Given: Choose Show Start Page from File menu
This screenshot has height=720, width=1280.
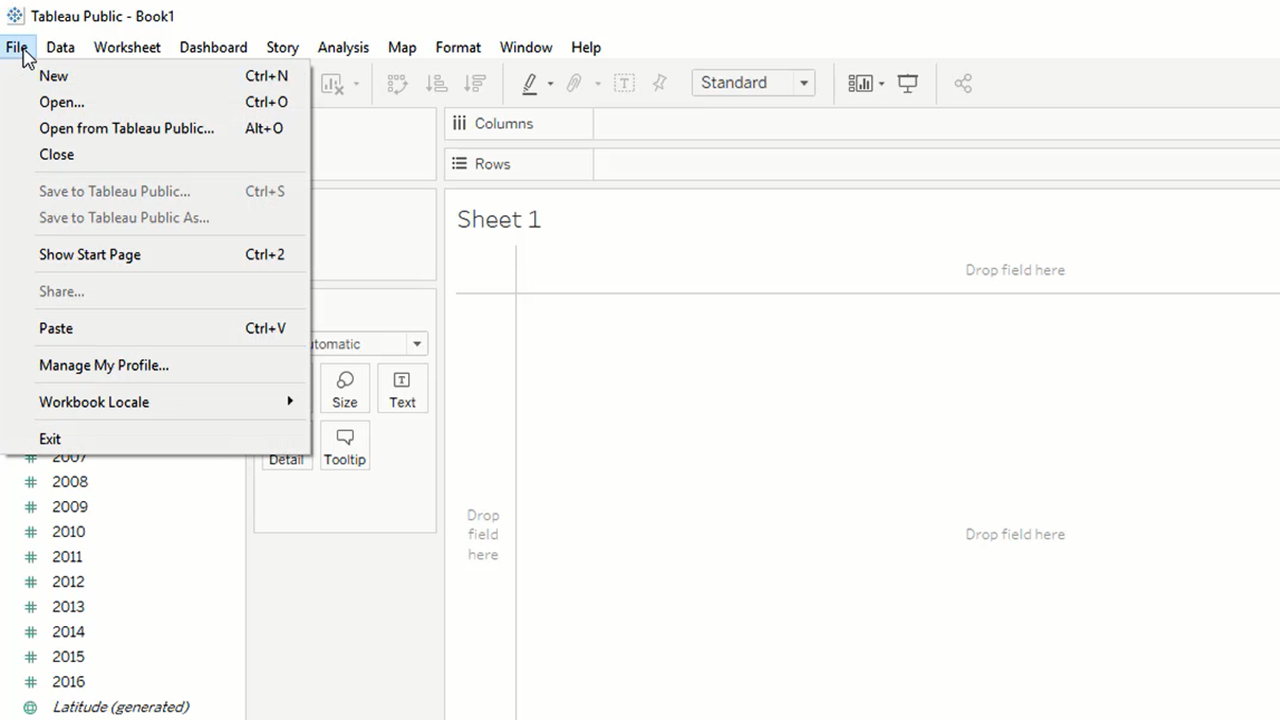Looking at the screenshot, I should (90, 254).
